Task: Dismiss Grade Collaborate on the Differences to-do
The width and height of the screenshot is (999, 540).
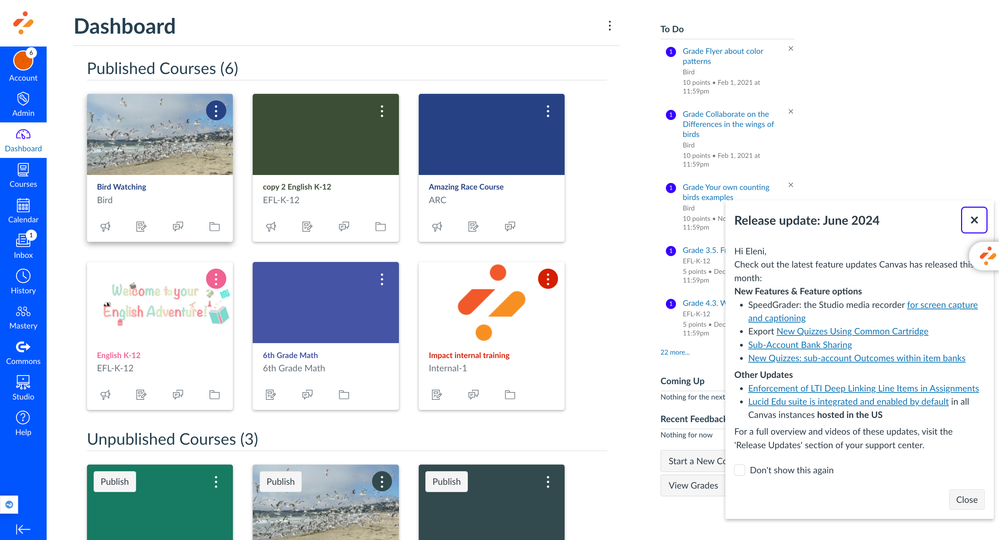Action: pyautogui.click(x=791, y=111)
